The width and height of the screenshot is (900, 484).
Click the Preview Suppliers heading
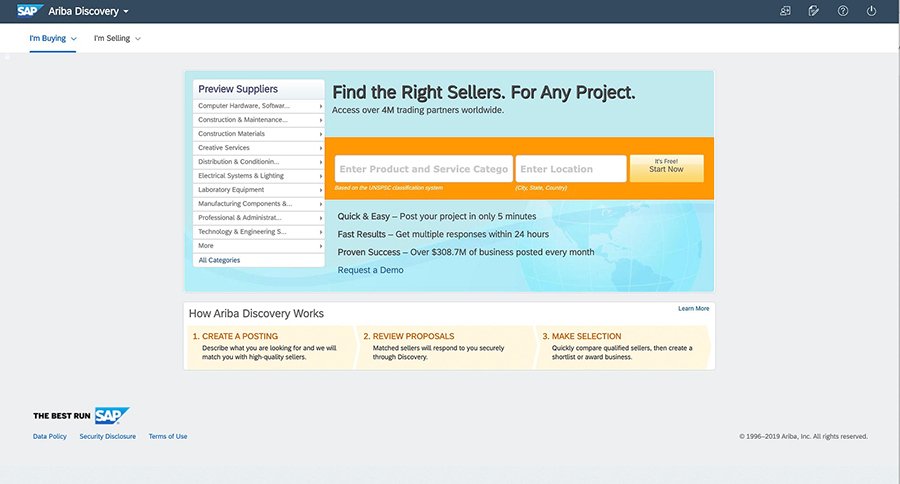238,89
